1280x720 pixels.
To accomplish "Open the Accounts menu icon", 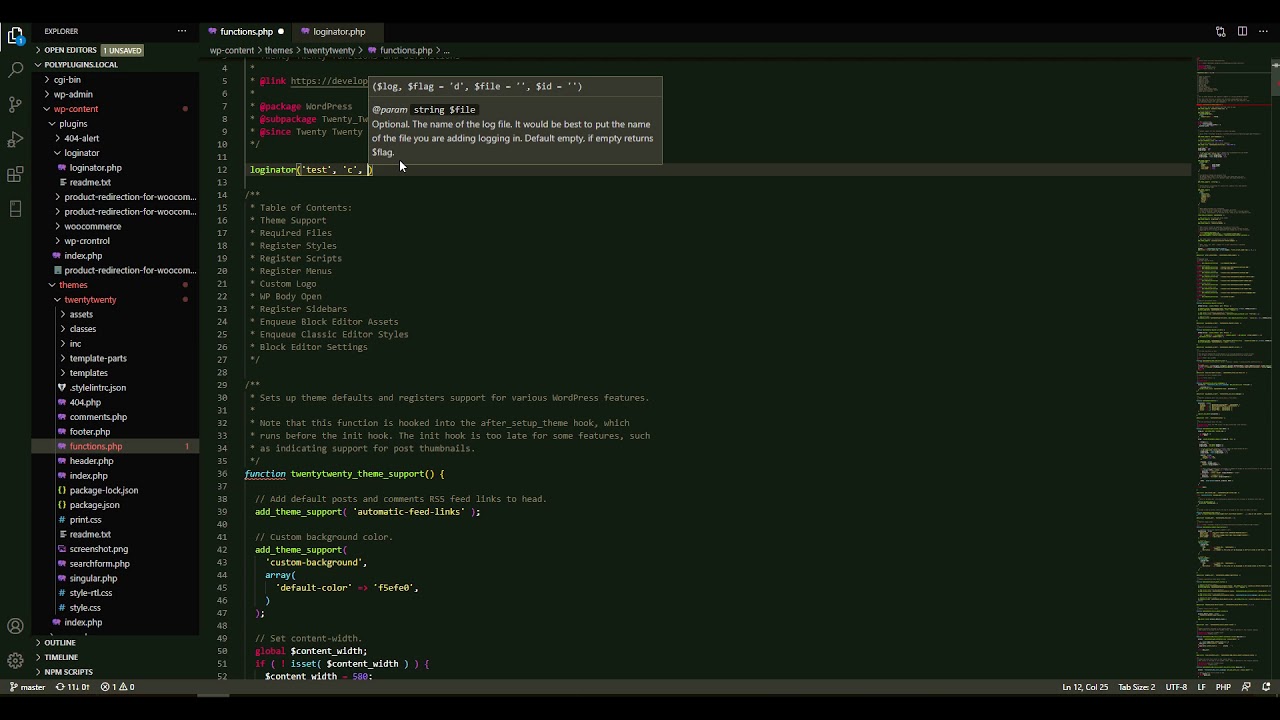I will coord(15,627).
